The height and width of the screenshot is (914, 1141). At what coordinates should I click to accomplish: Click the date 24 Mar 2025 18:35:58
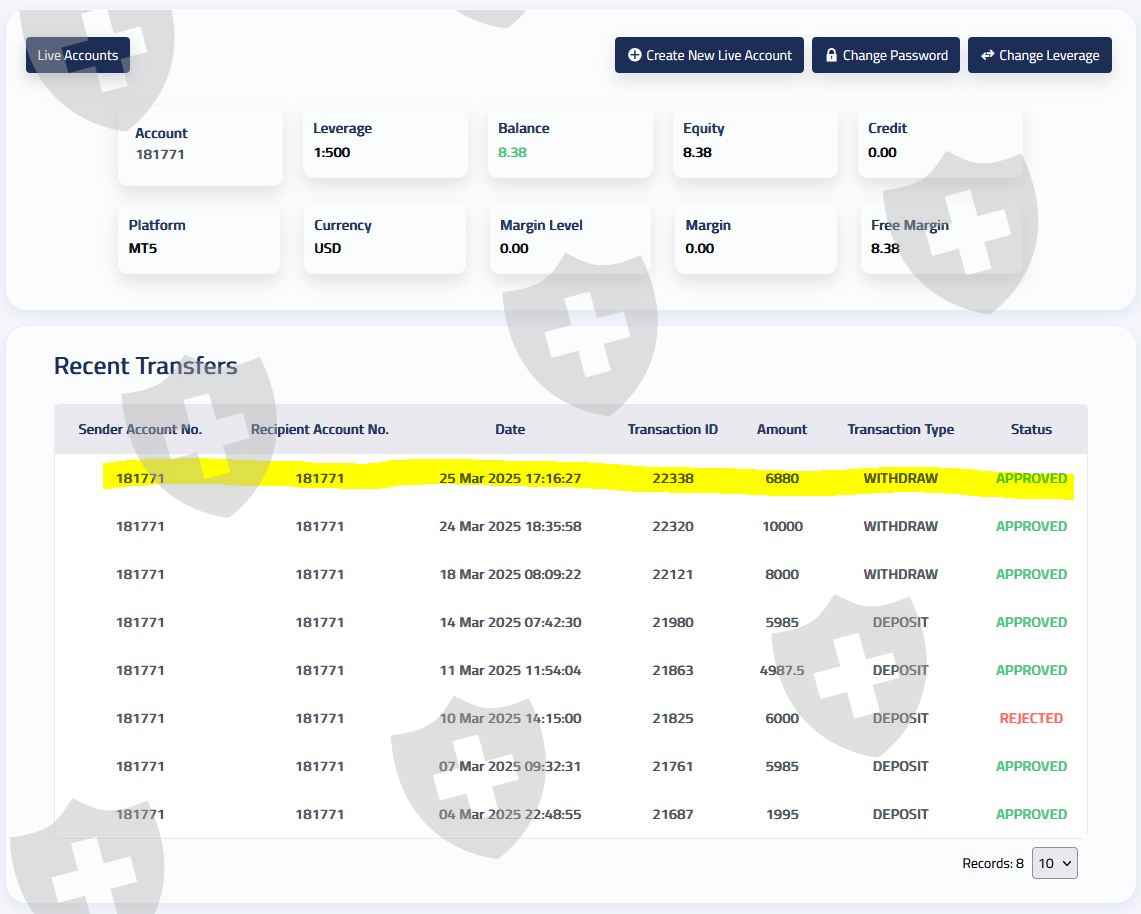pos(510,526)
